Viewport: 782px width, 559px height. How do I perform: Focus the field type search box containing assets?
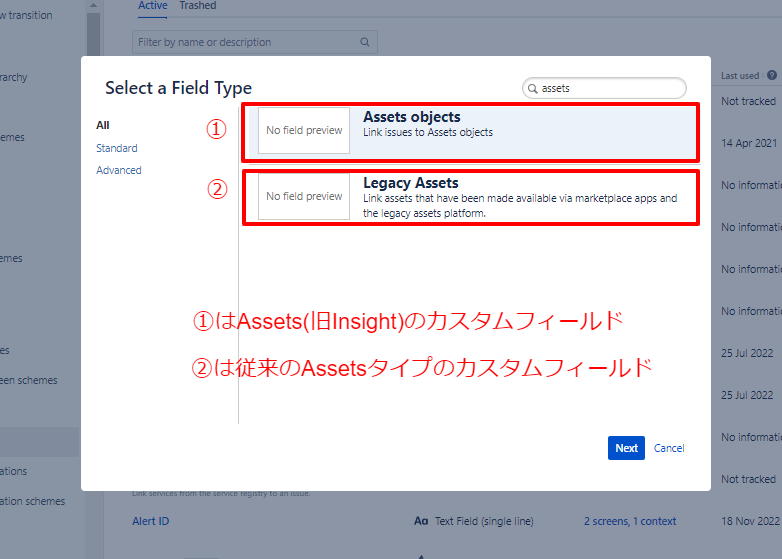pos(604,88)
